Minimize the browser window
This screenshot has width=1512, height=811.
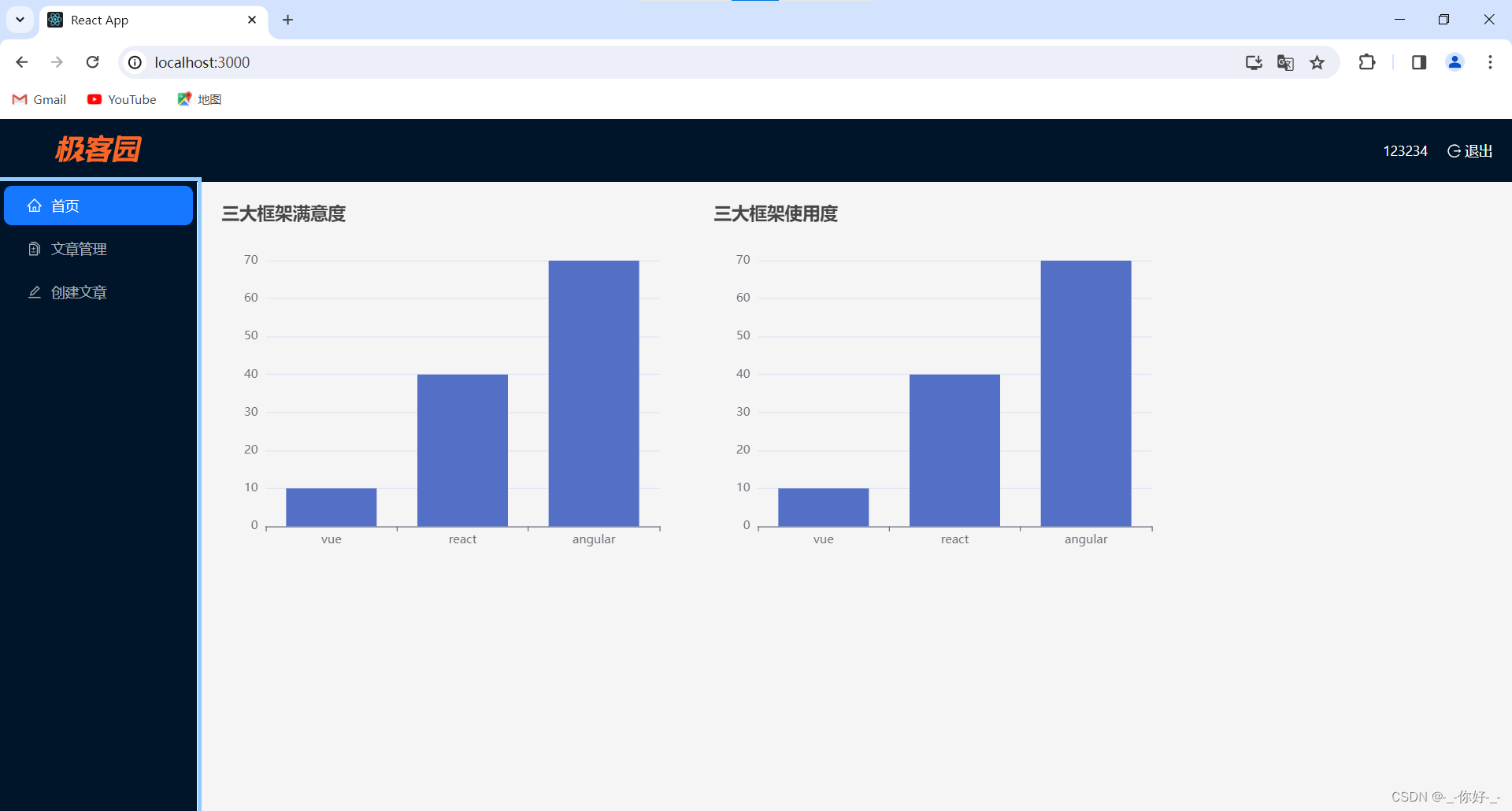coord(1399,20)
